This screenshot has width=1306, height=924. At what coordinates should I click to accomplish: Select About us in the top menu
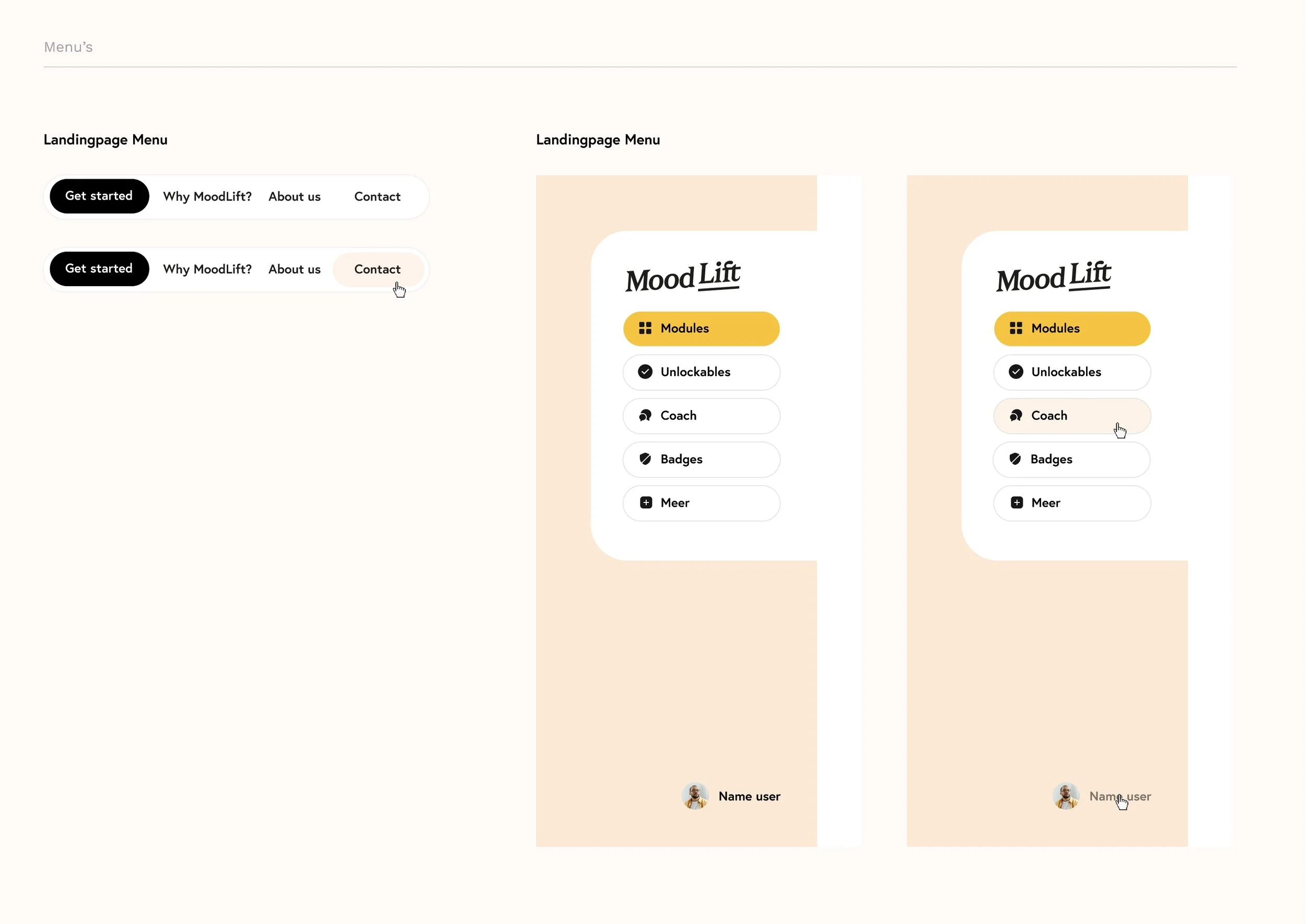point(294,197)
